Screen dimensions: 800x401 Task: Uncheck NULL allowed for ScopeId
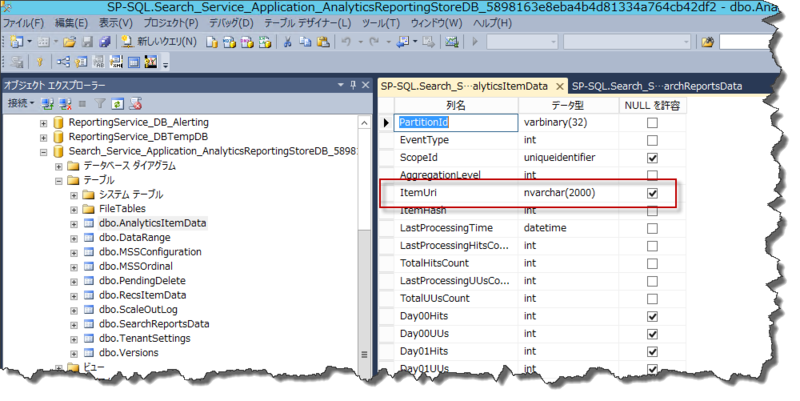(652, 158)
